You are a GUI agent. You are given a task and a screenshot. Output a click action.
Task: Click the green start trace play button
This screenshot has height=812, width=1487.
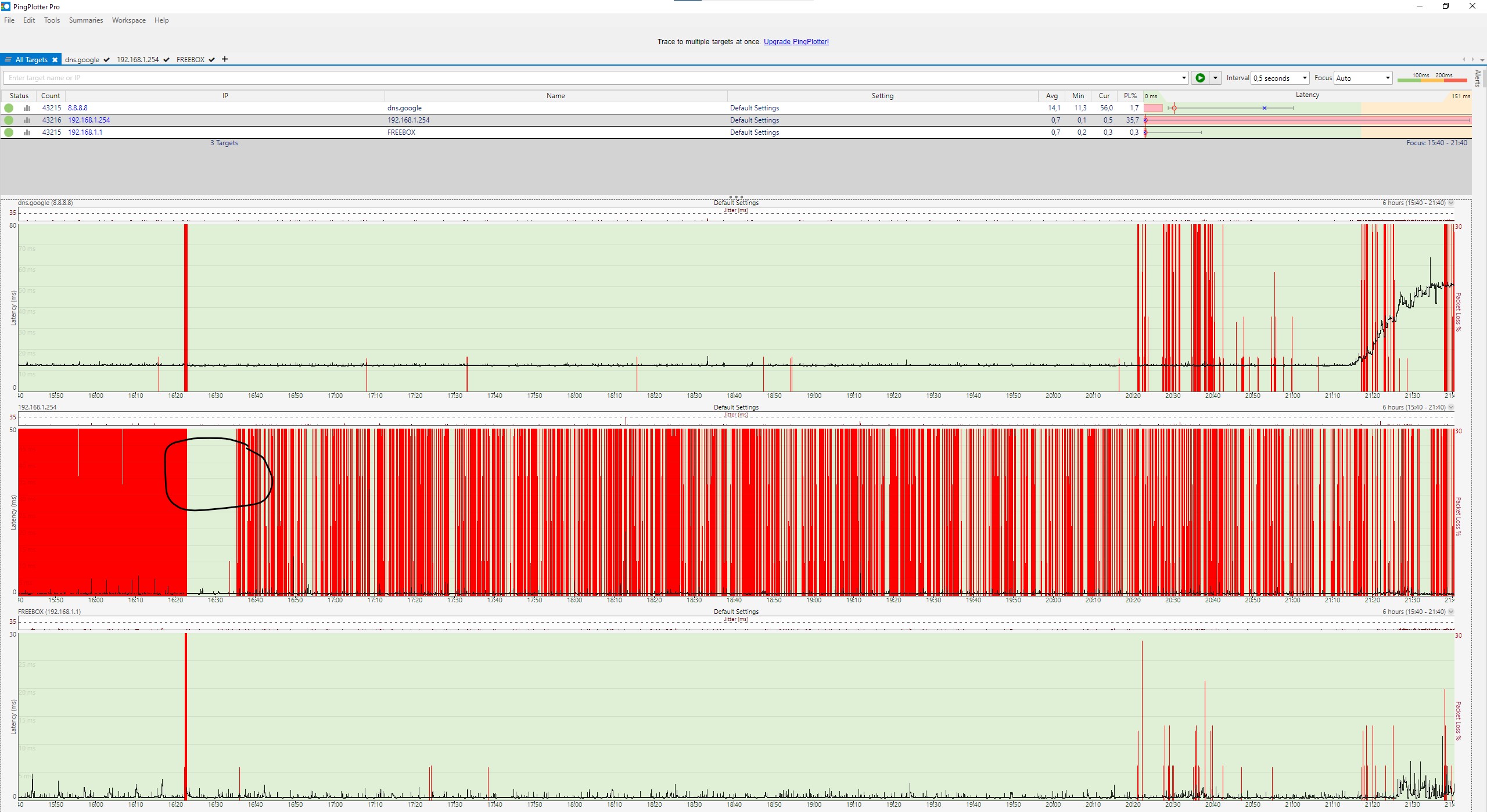pos(1200,78)
